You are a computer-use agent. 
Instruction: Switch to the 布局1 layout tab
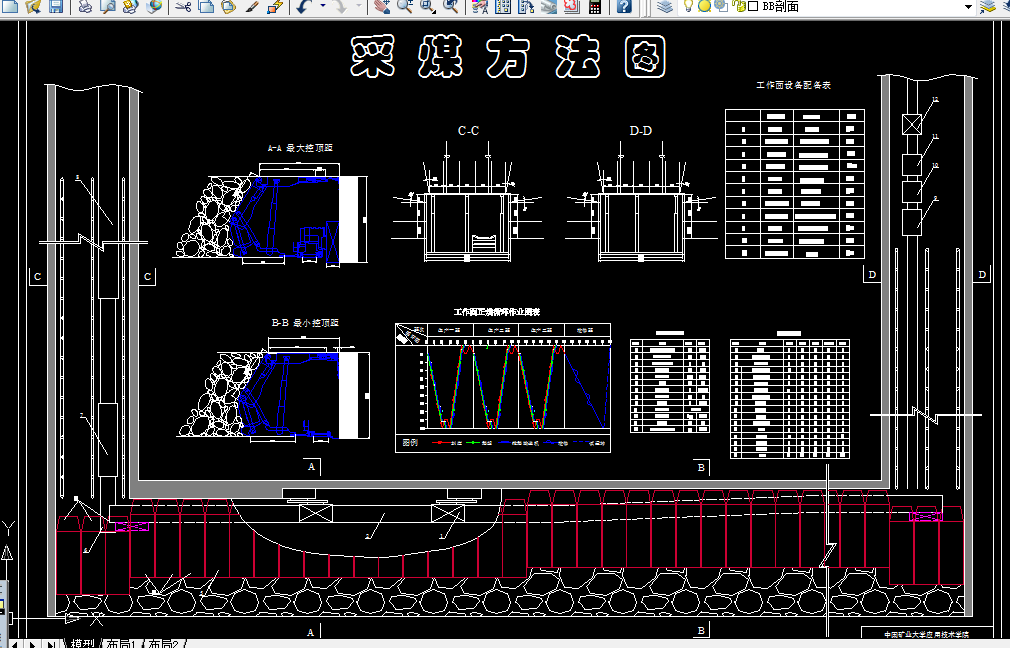pos(121,643)
